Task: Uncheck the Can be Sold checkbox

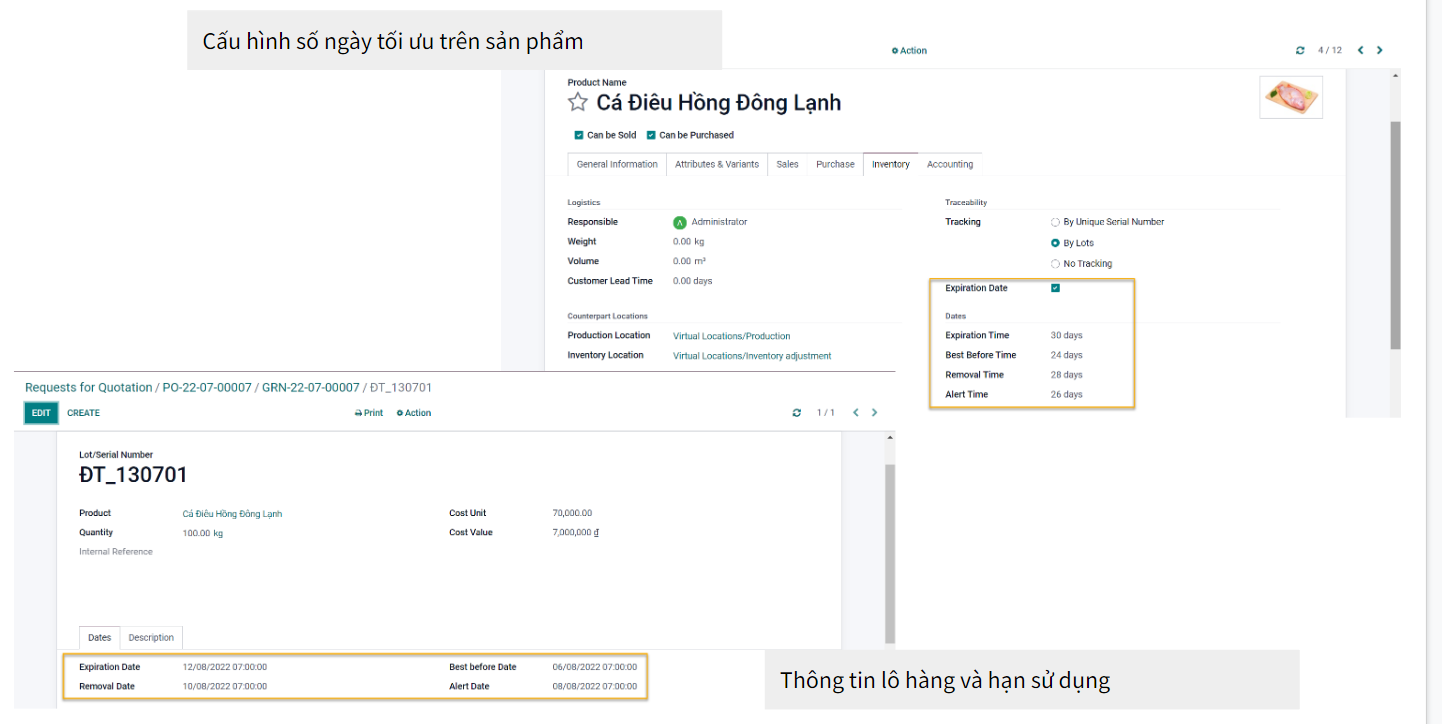Action: coord(579,135)
